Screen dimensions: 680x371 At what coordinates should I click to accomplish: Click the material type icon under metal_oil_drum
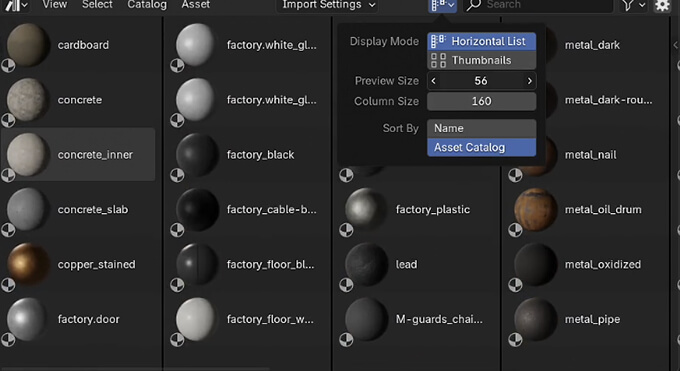(515, 230)
